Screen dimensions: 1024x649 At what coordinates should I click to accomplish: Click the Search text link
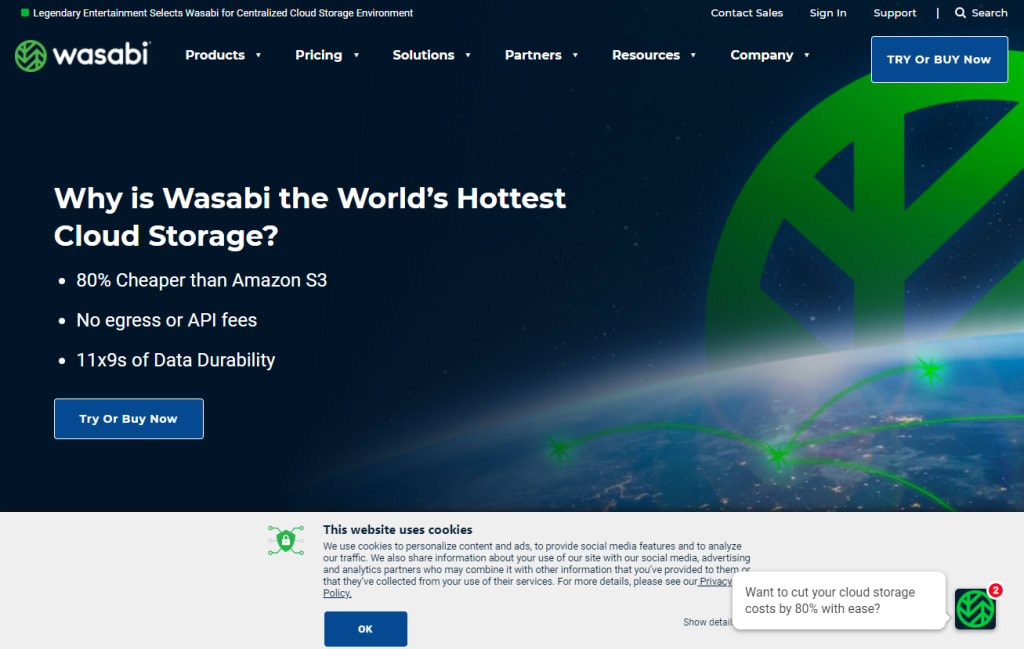989,13
